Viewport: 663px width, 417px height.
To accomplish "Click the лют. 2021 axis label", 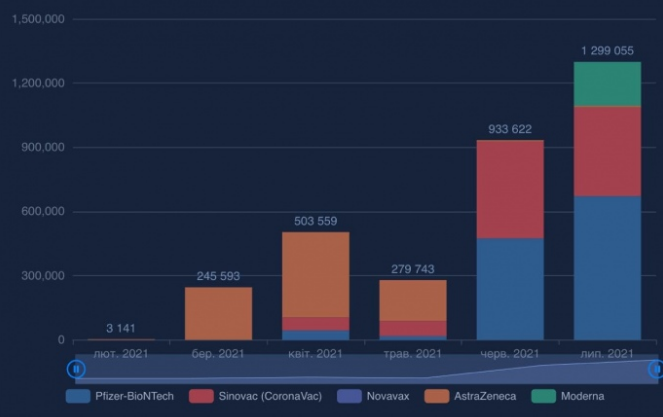I will [121, 353].
